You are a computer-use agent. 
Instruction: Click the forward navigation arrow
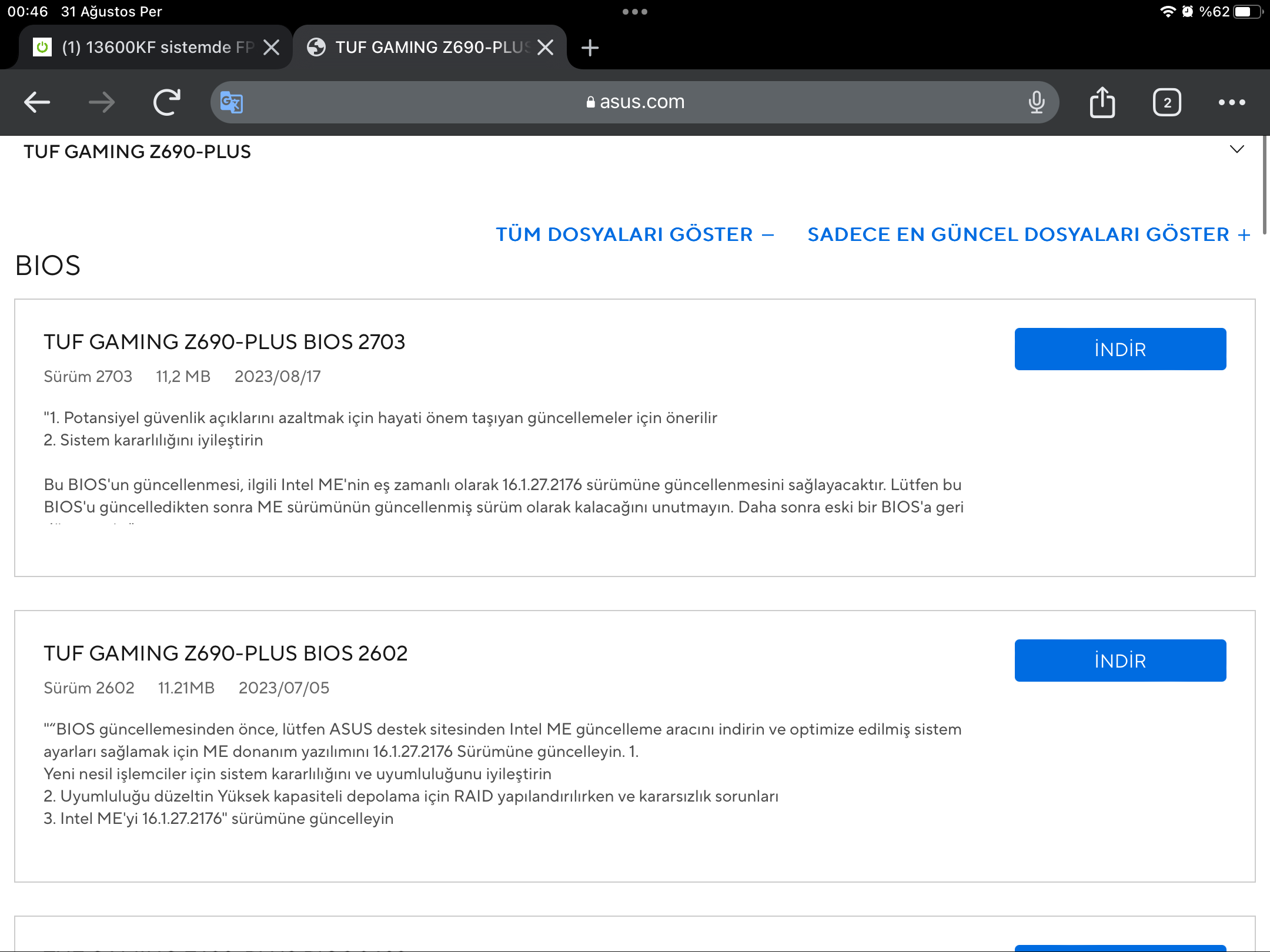(x=102, y=102)
